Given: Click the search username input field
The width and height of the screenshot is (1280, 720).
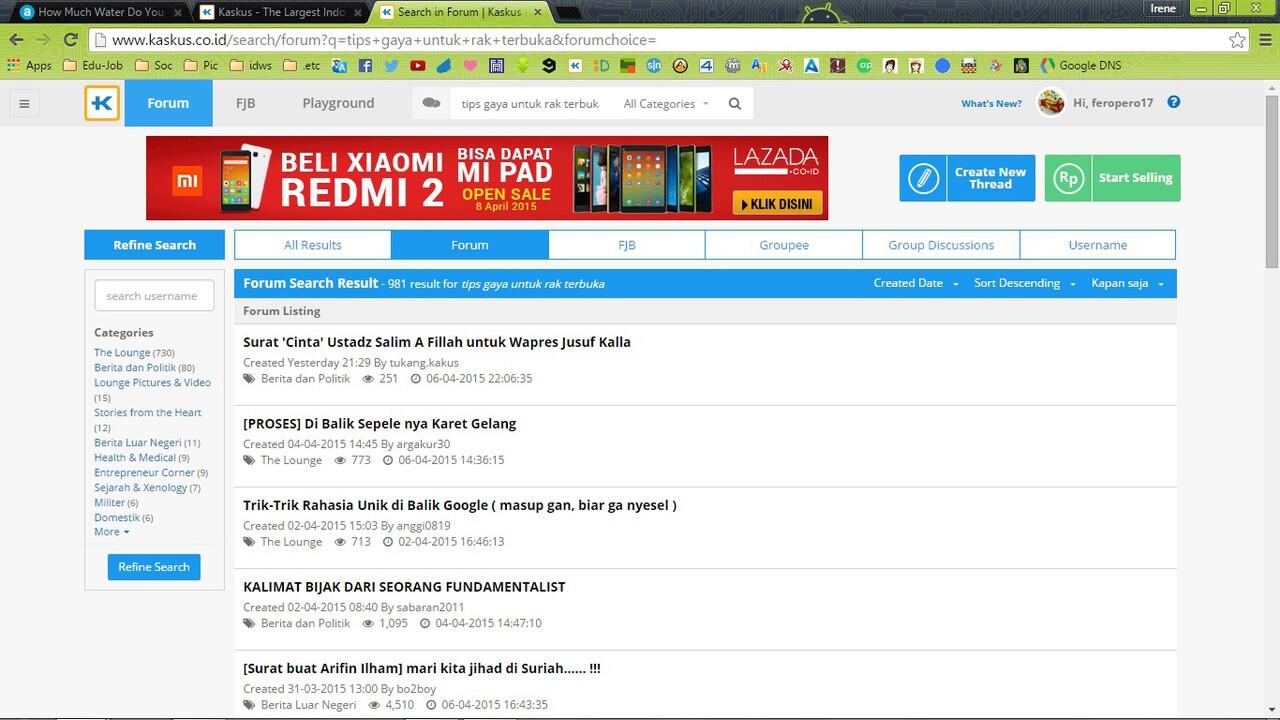Looking at the screenshot, I should 154,296.
